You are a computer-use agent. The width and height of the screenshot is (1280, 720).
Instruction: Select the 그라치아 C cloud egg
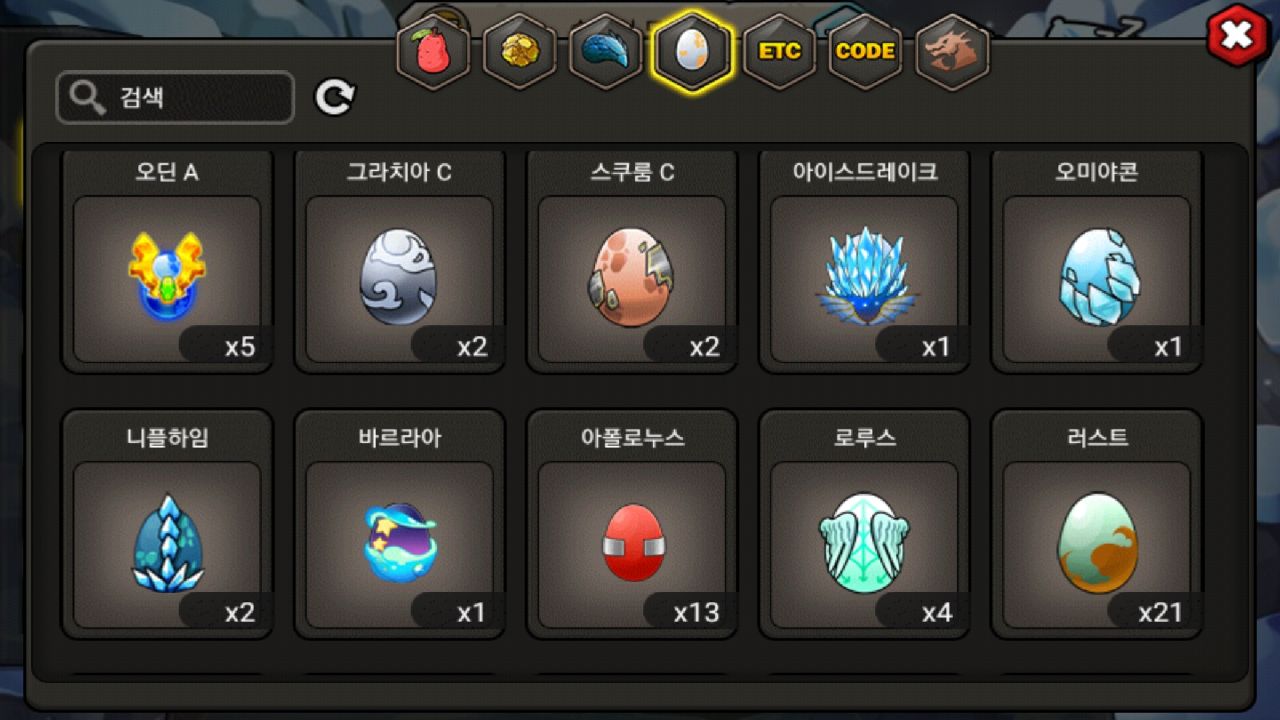point(399,262)
